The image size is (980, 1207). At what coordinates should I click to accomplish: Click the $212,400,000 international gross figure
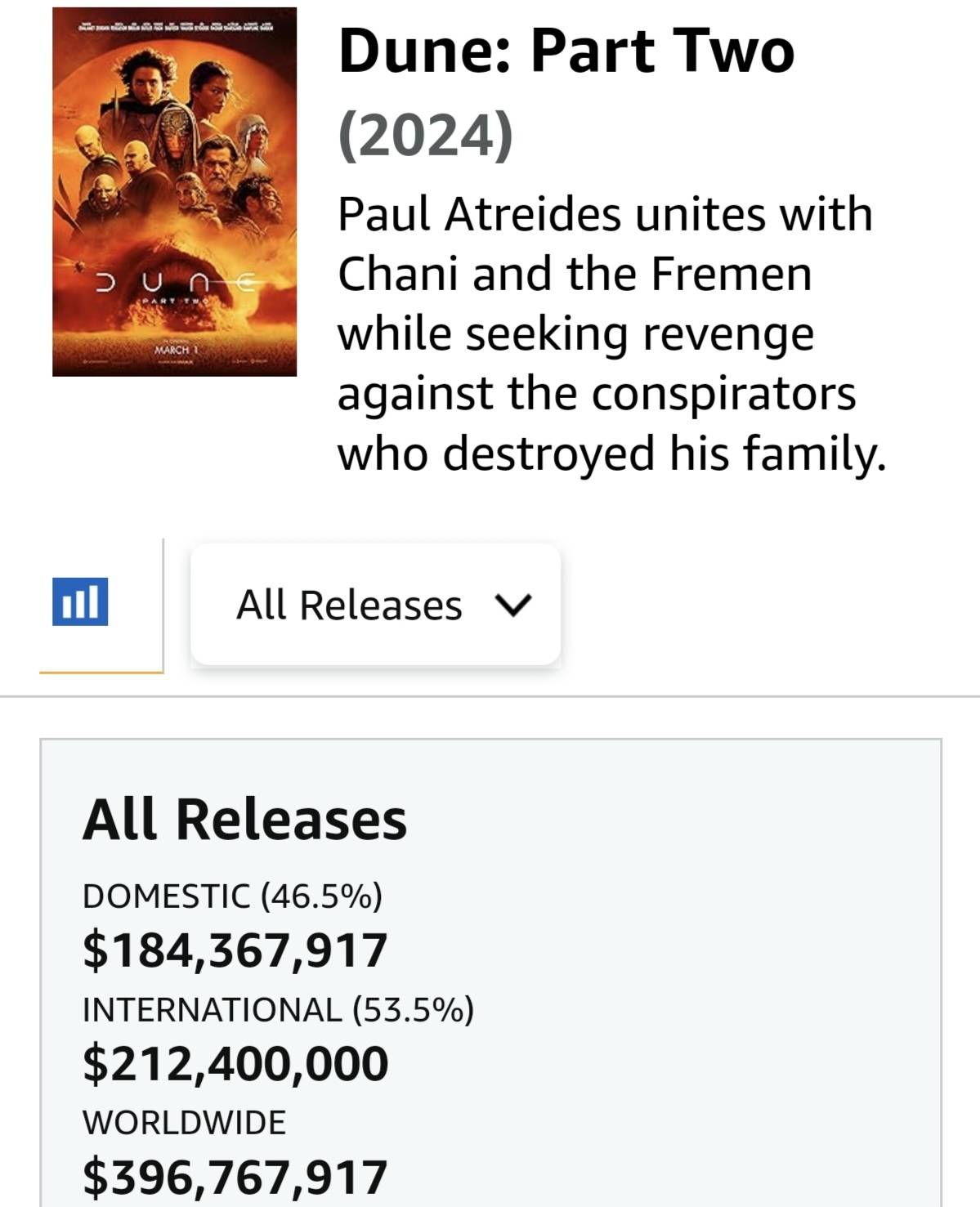click(x=235, y=1063)
